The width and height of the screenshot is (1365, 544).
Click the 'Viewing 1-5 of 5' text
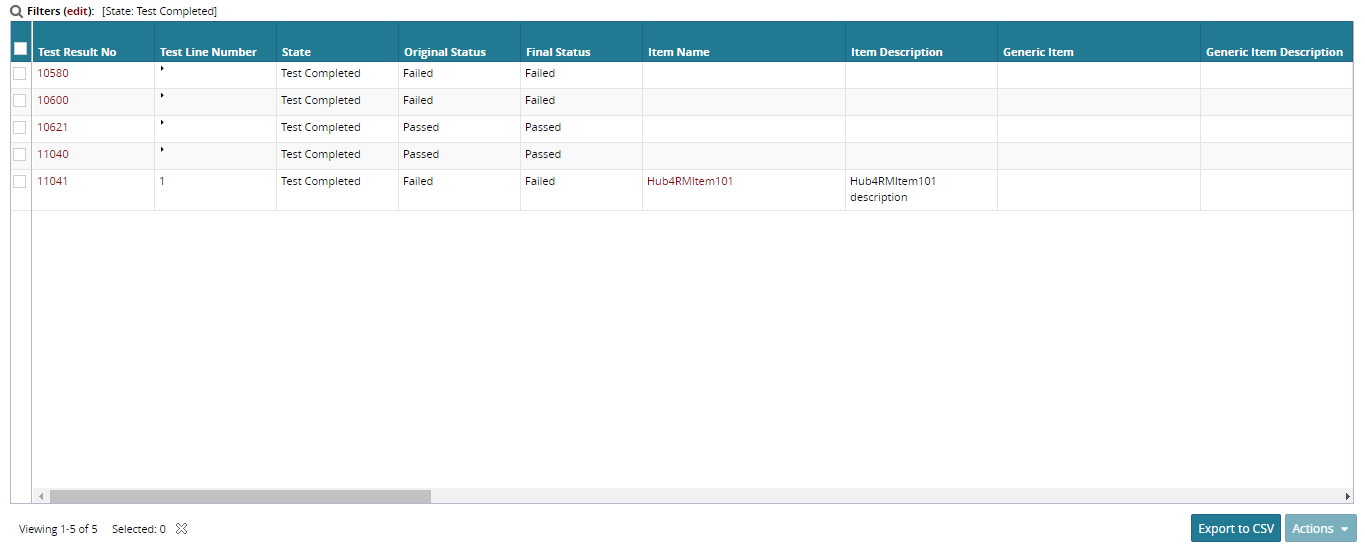[58, 529]
